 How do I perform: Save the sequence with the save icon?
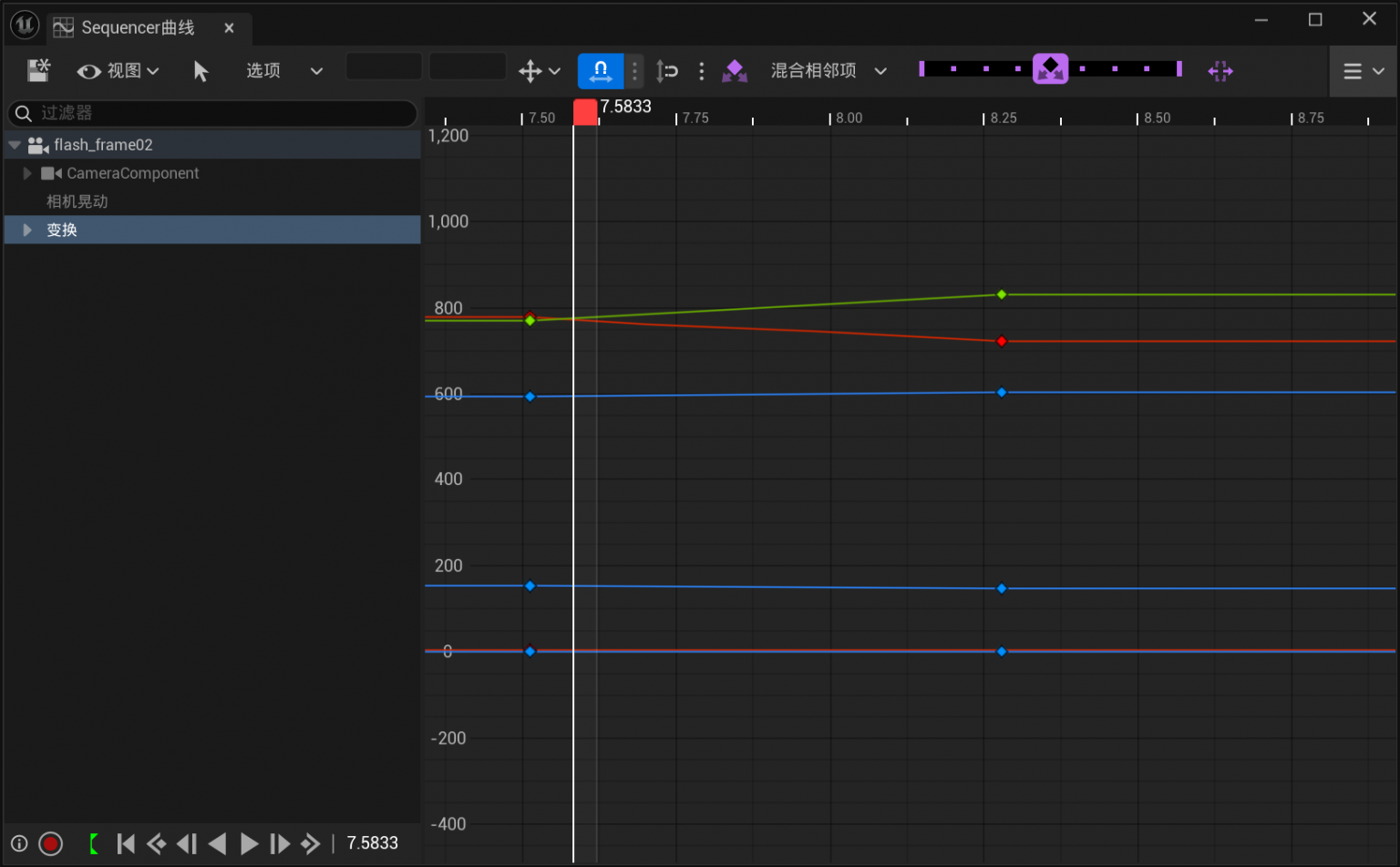pos(37,70)
